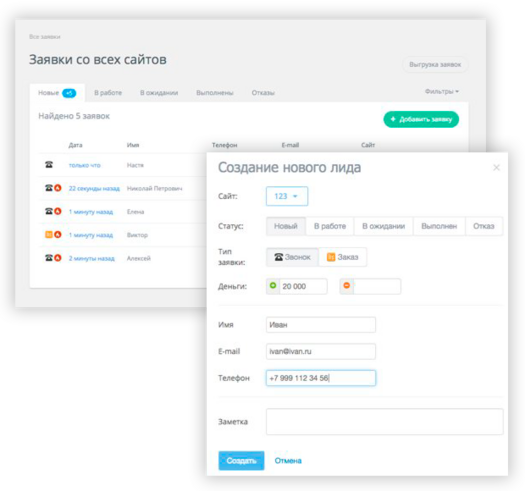
Task: Click red fire icon in Николай Петрович row
Action: [x=58, y=188]
